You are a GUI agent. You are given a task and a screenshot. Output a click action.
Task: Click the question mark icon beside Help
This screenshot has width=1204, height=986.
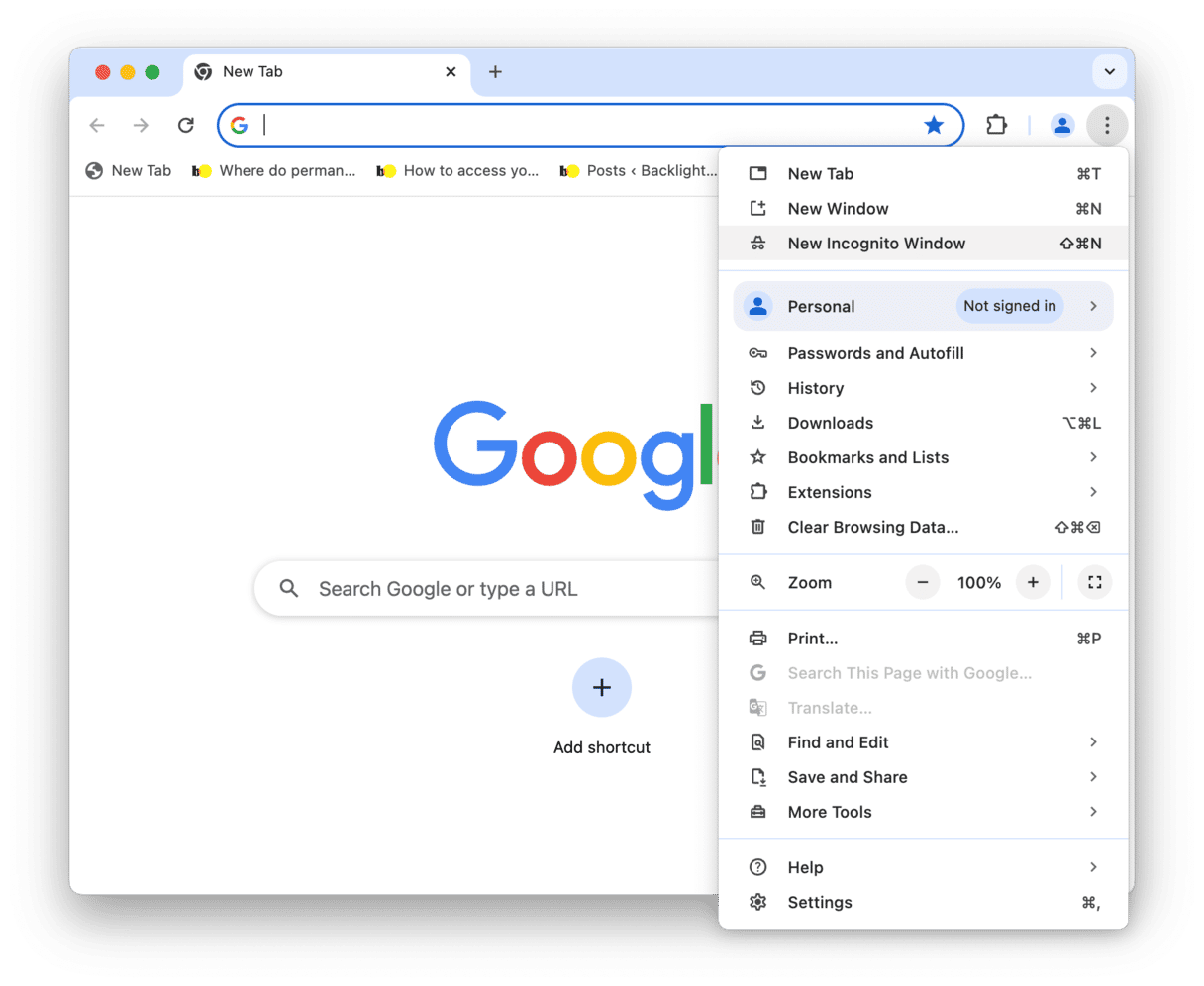(757, 867)
